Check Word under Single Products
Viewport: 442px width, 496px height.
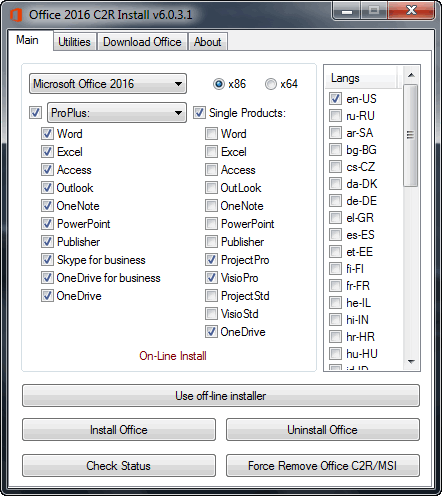click(x=211, y=134)
